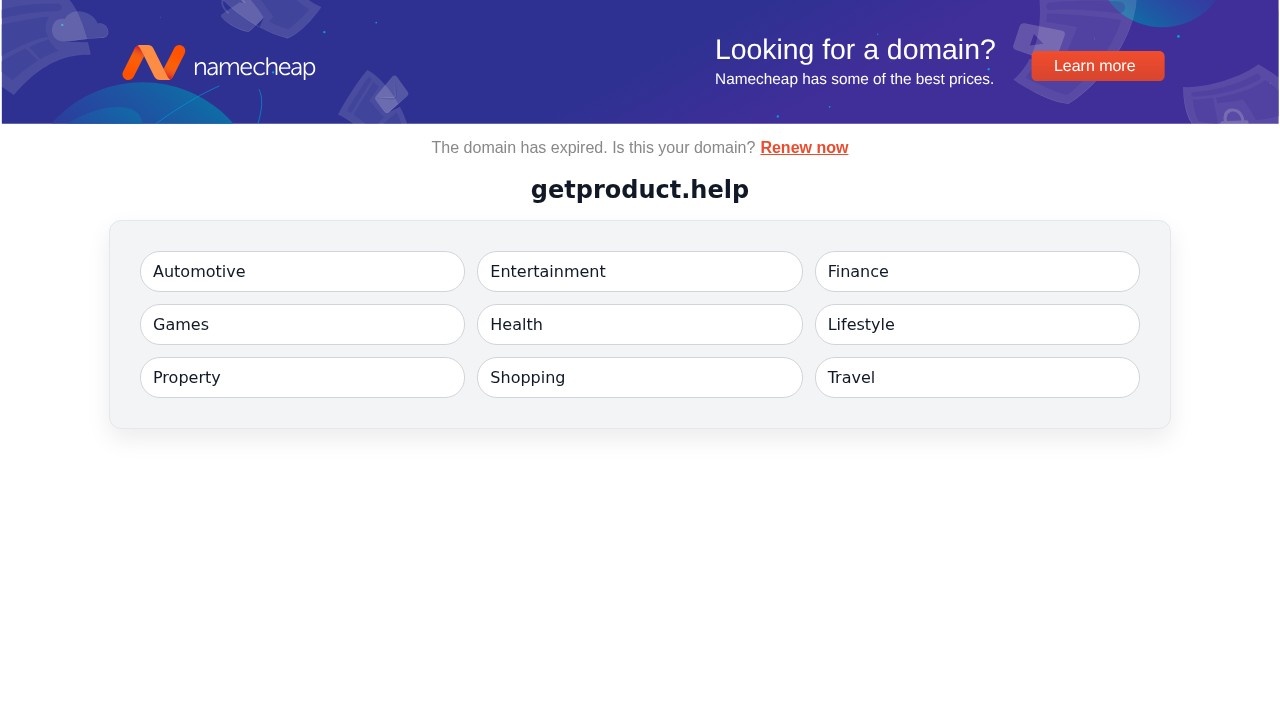The width and height of the screenshot is (1280, 720).
Task: Click the Learn more button
Action: coord(1096,65)
